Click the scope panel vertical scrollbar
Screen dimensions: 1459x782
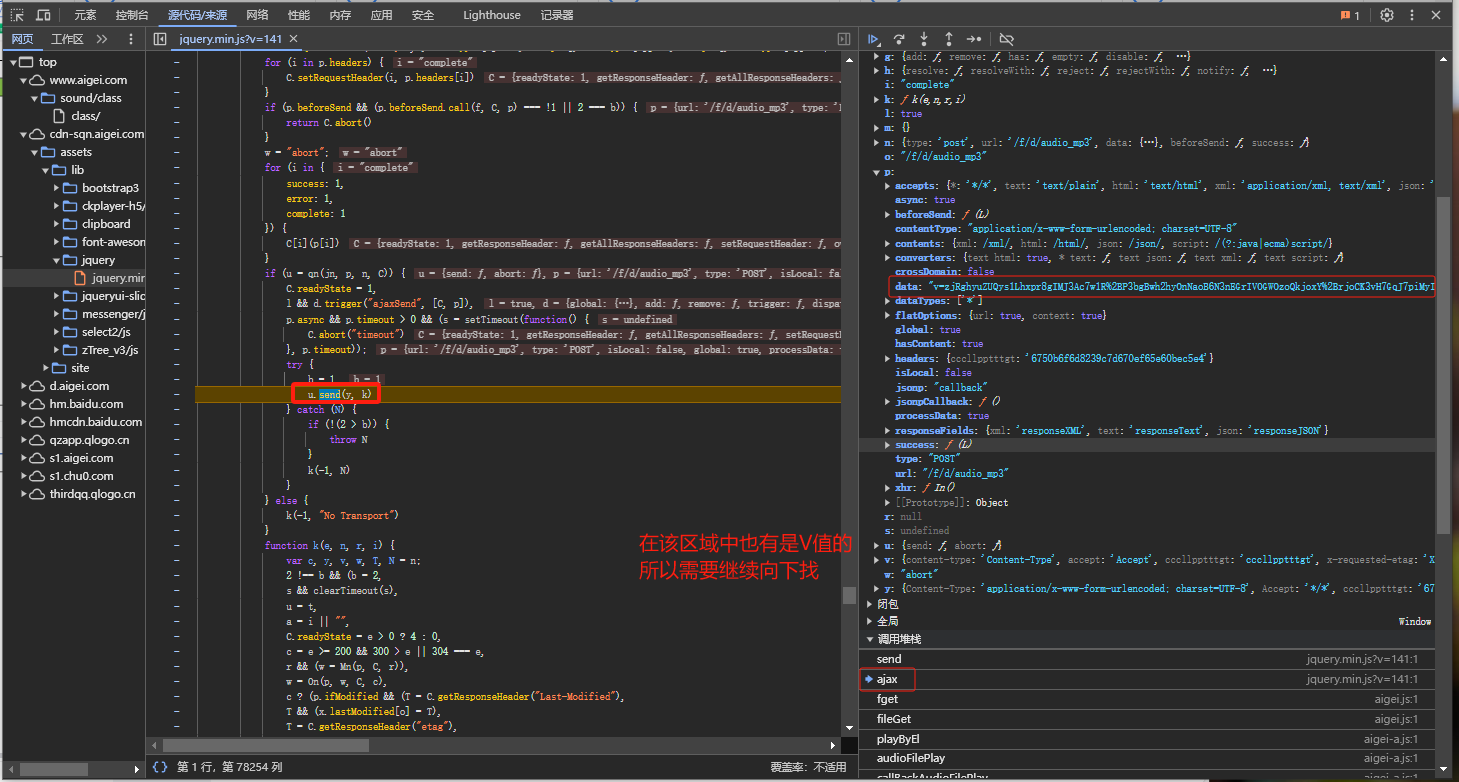point(1443,365)
